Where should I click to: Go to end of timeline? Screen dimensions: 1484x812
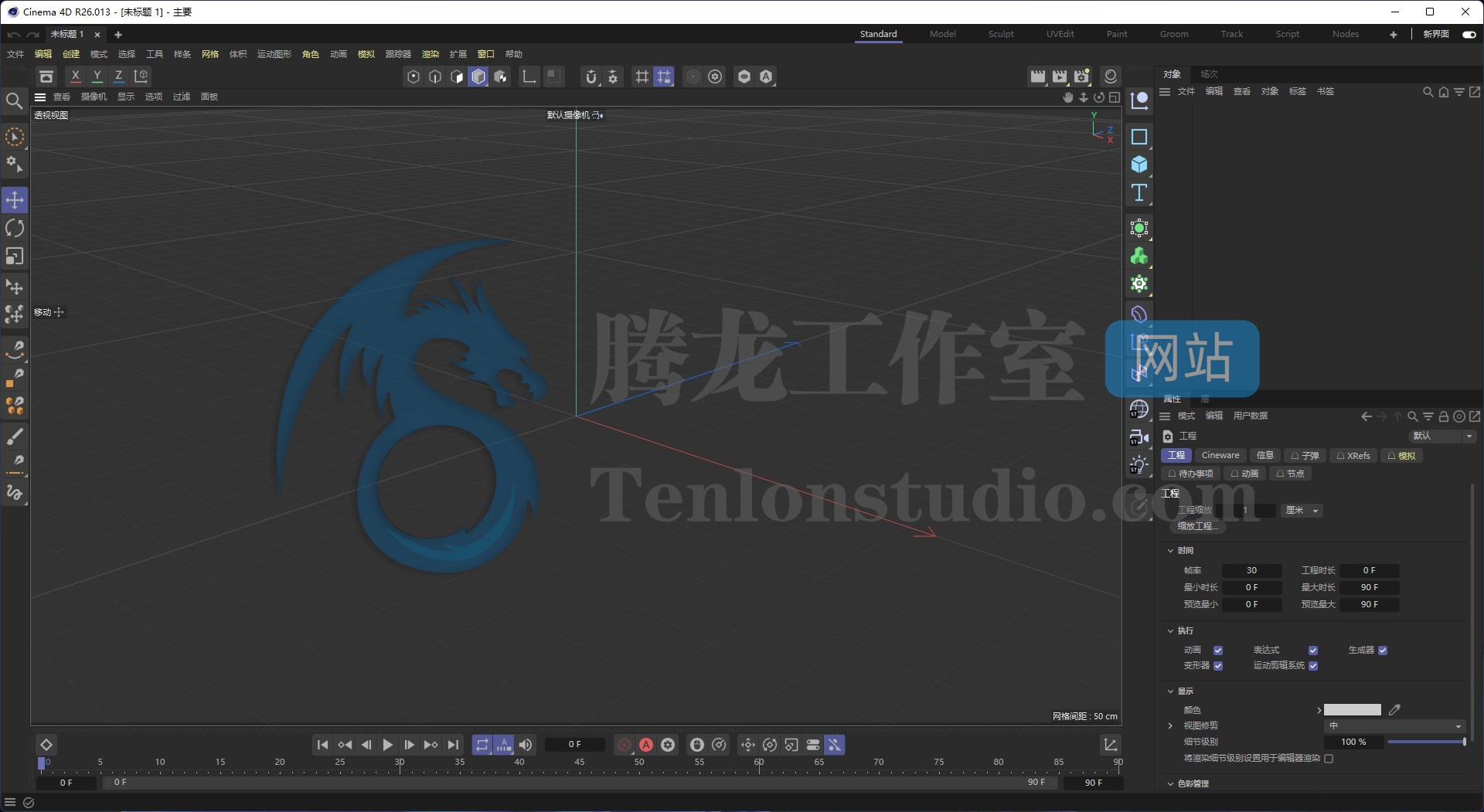[454, 745]
